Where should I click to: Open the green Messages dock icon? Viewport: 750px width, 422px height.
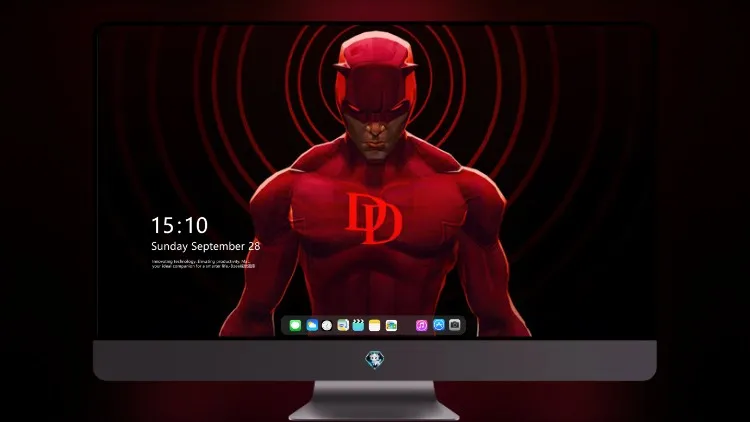[295, 326]
